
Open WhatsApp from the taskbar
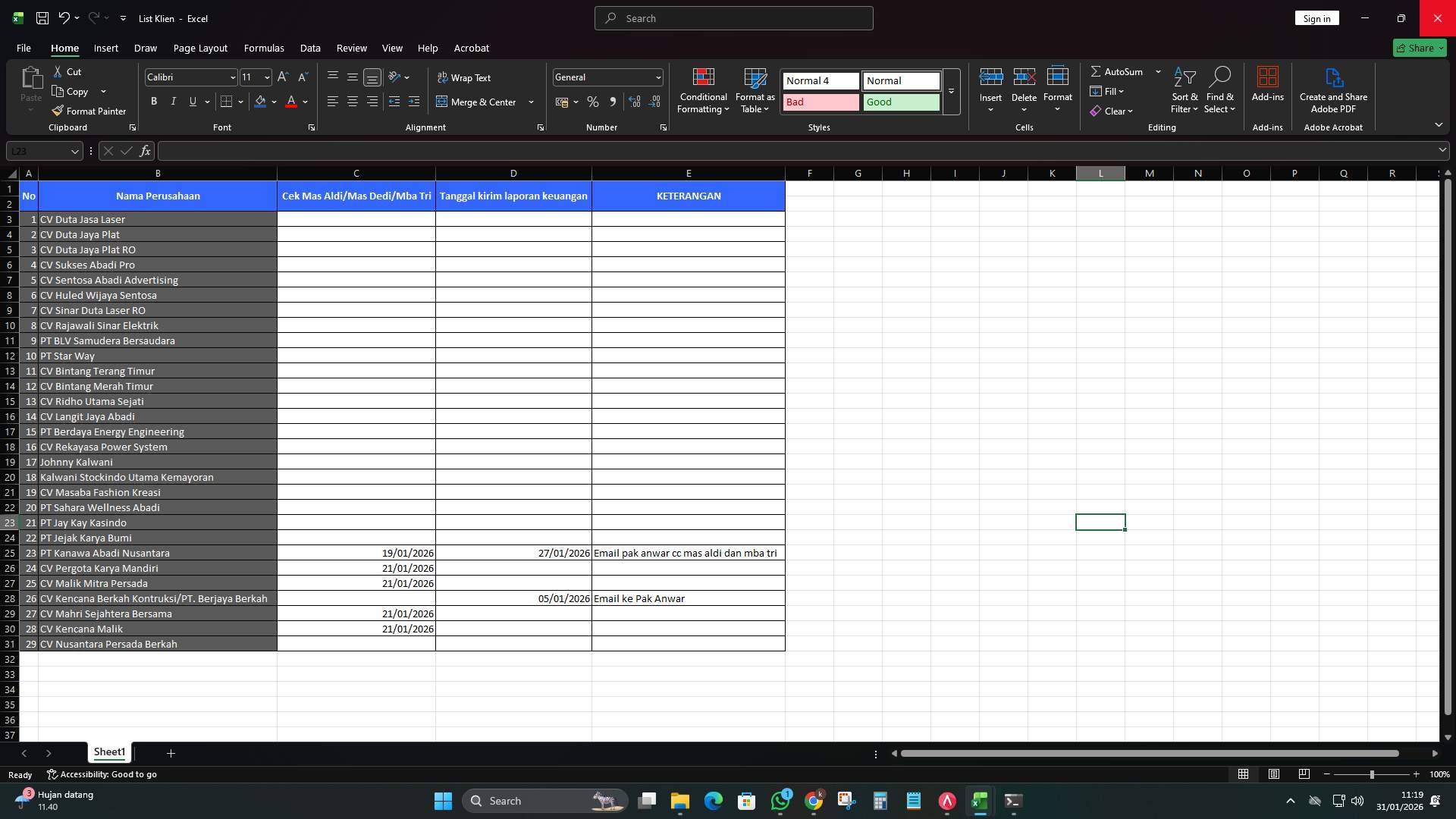coord(781,800)
